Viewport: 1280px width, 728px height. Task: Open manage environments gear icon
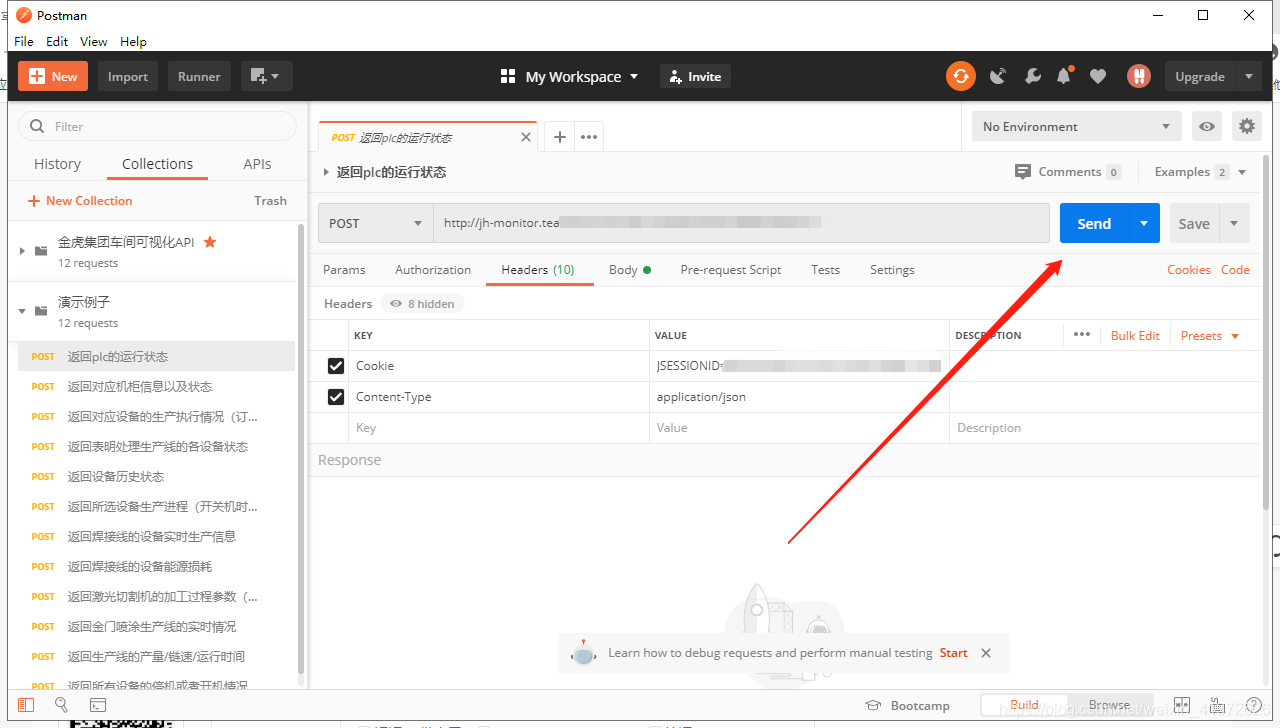1246,126
